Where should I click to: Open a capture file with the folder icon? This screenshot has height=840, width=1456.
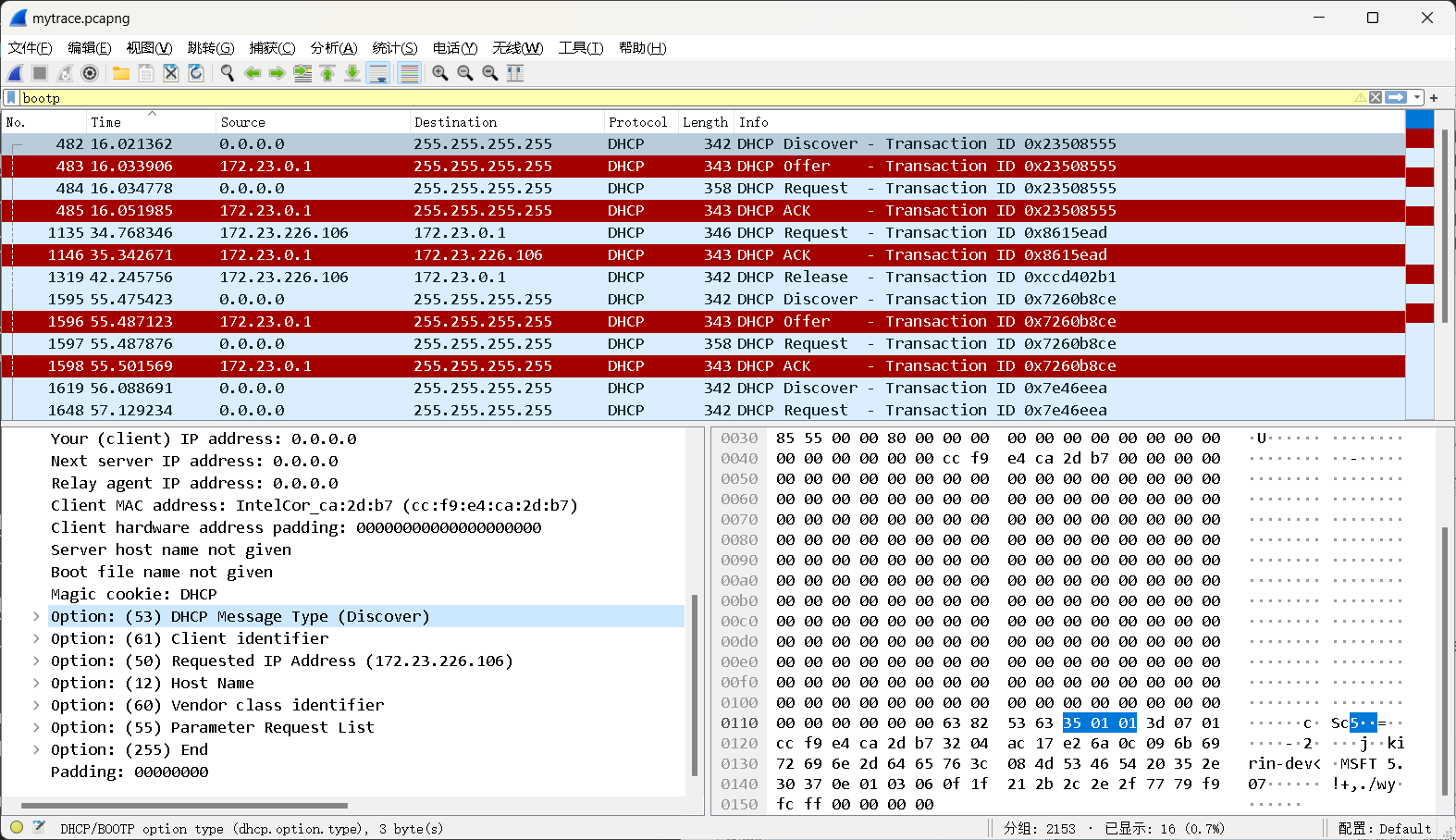121,73
